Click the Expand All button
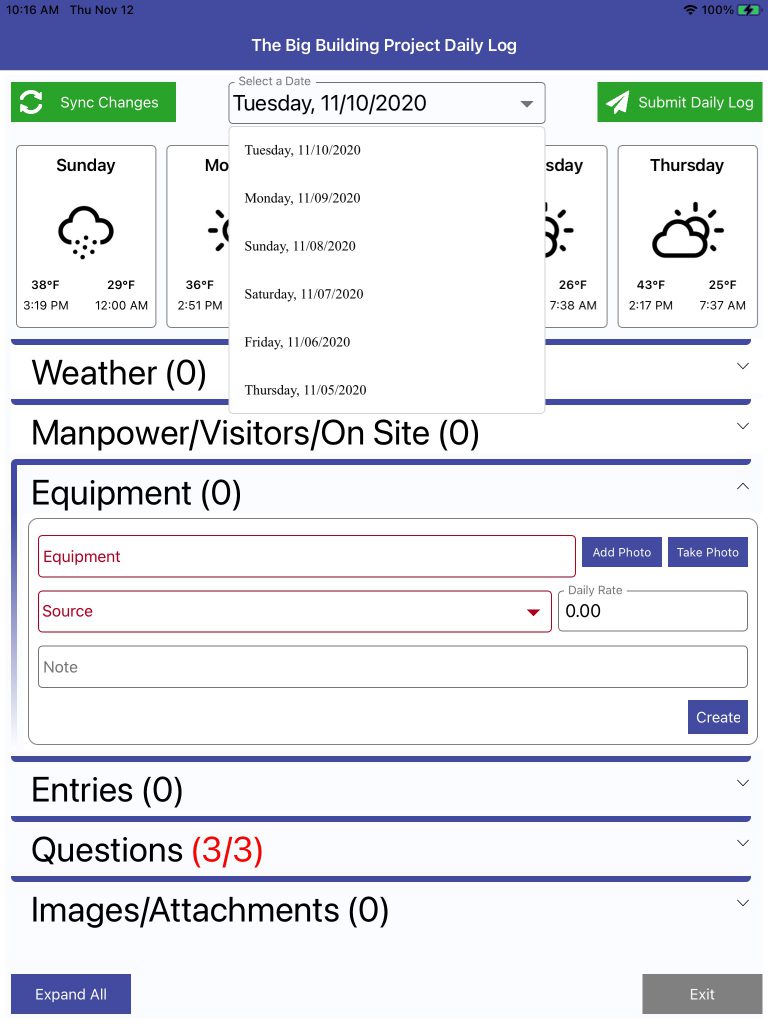 (71, 994)
